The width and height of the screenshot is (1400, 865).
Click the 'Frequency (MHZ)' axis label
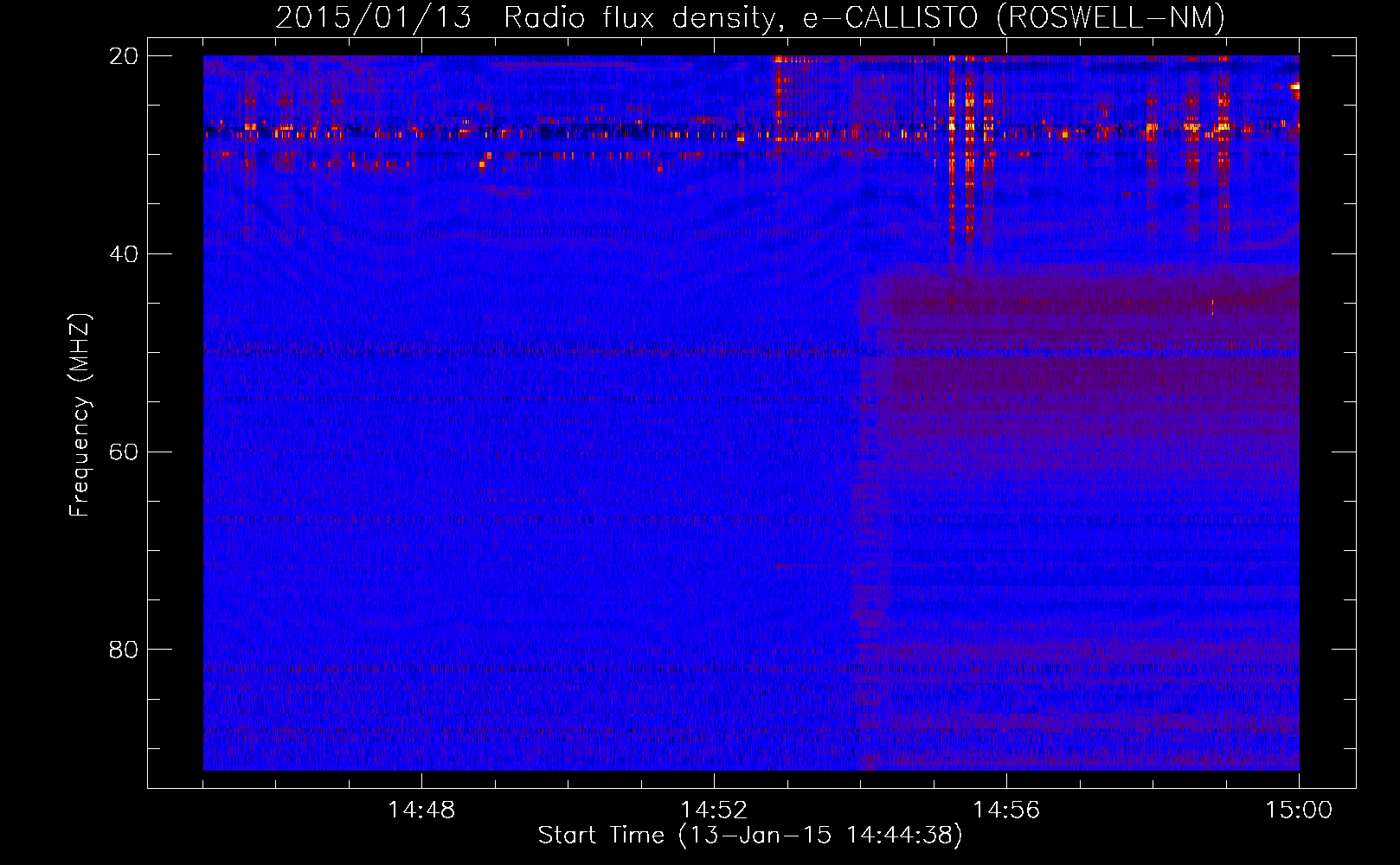(80, 415)
